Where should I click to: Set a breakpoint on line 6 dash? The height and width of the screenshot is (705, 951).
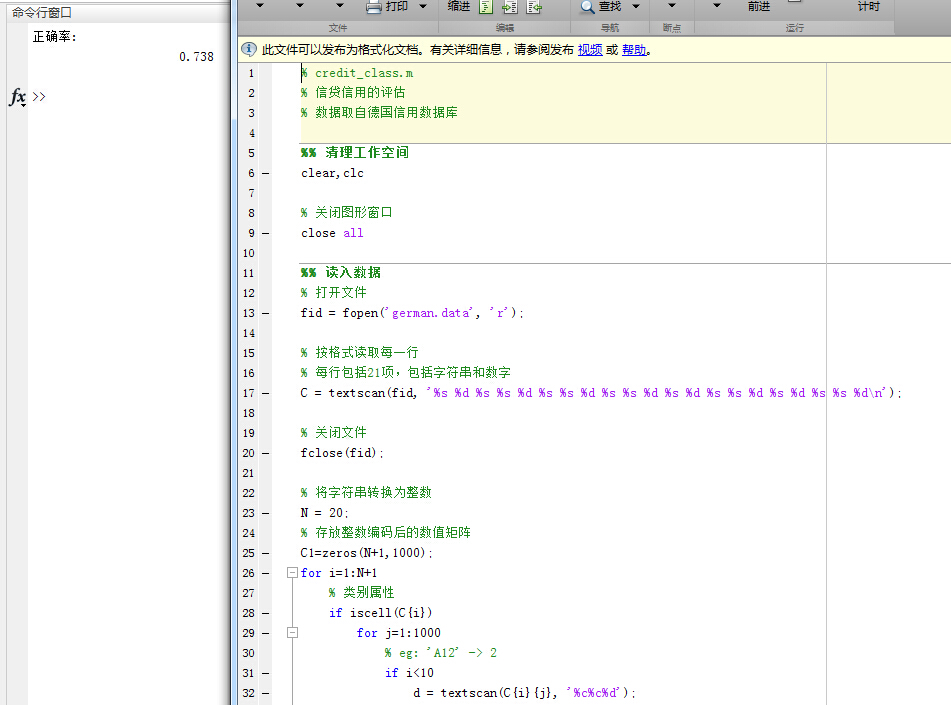tap(266, 174)
